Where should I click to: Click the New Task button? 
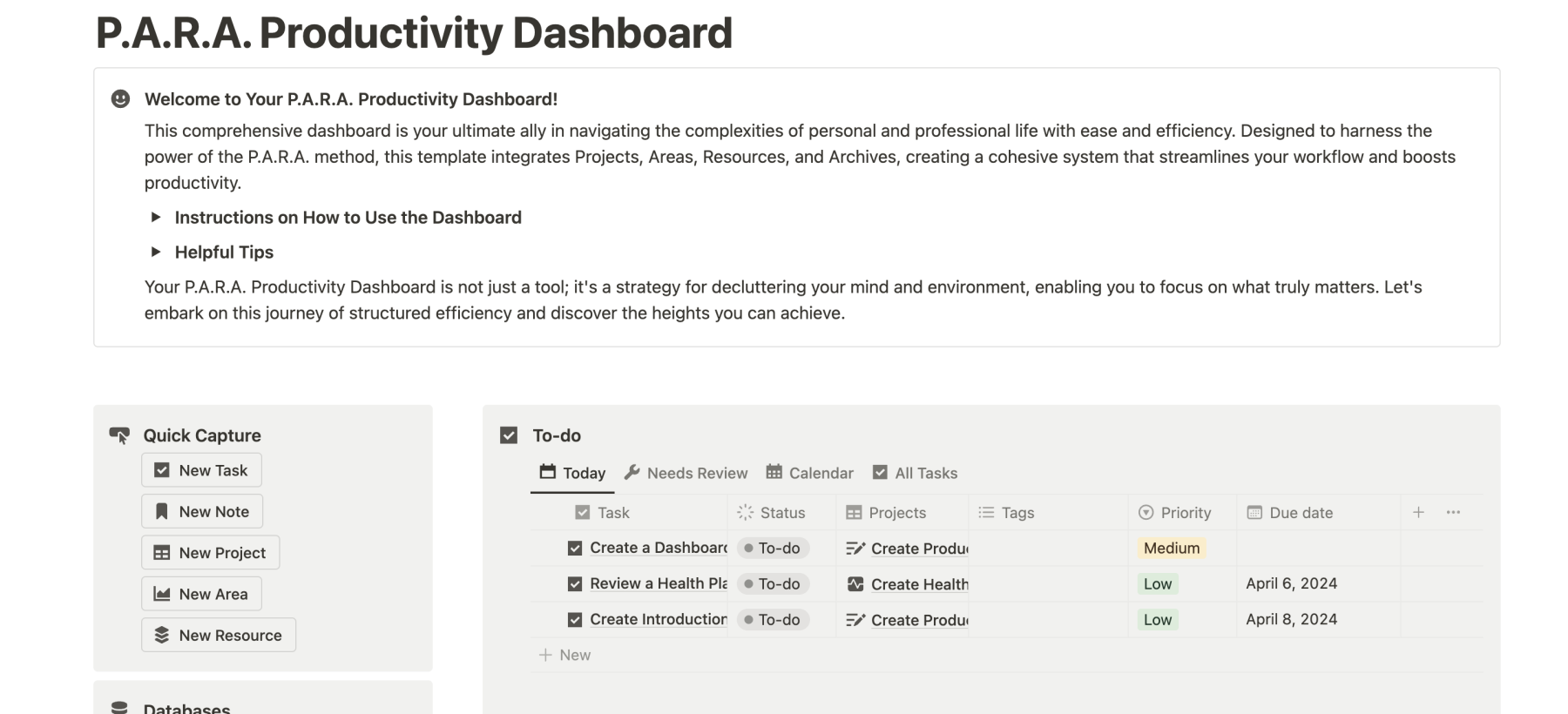click(201, 470)
